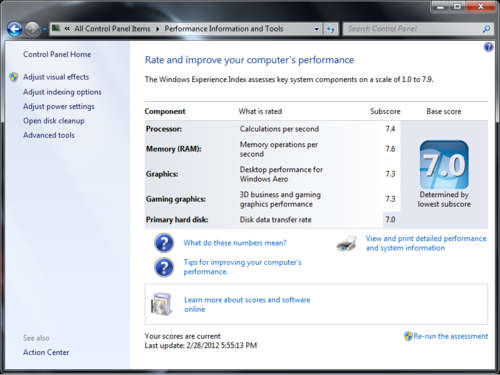
Task: View and print detailed performance information link
Action: [426, 243]
